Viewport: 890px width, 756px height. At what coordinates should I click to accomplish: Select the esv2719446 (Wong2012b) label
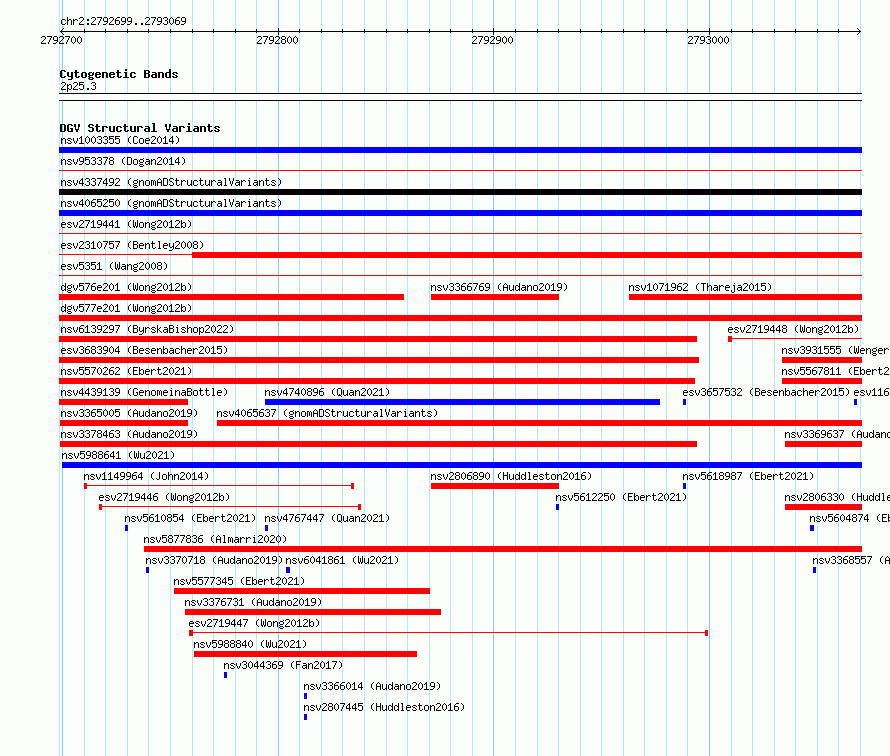(164, 497)
